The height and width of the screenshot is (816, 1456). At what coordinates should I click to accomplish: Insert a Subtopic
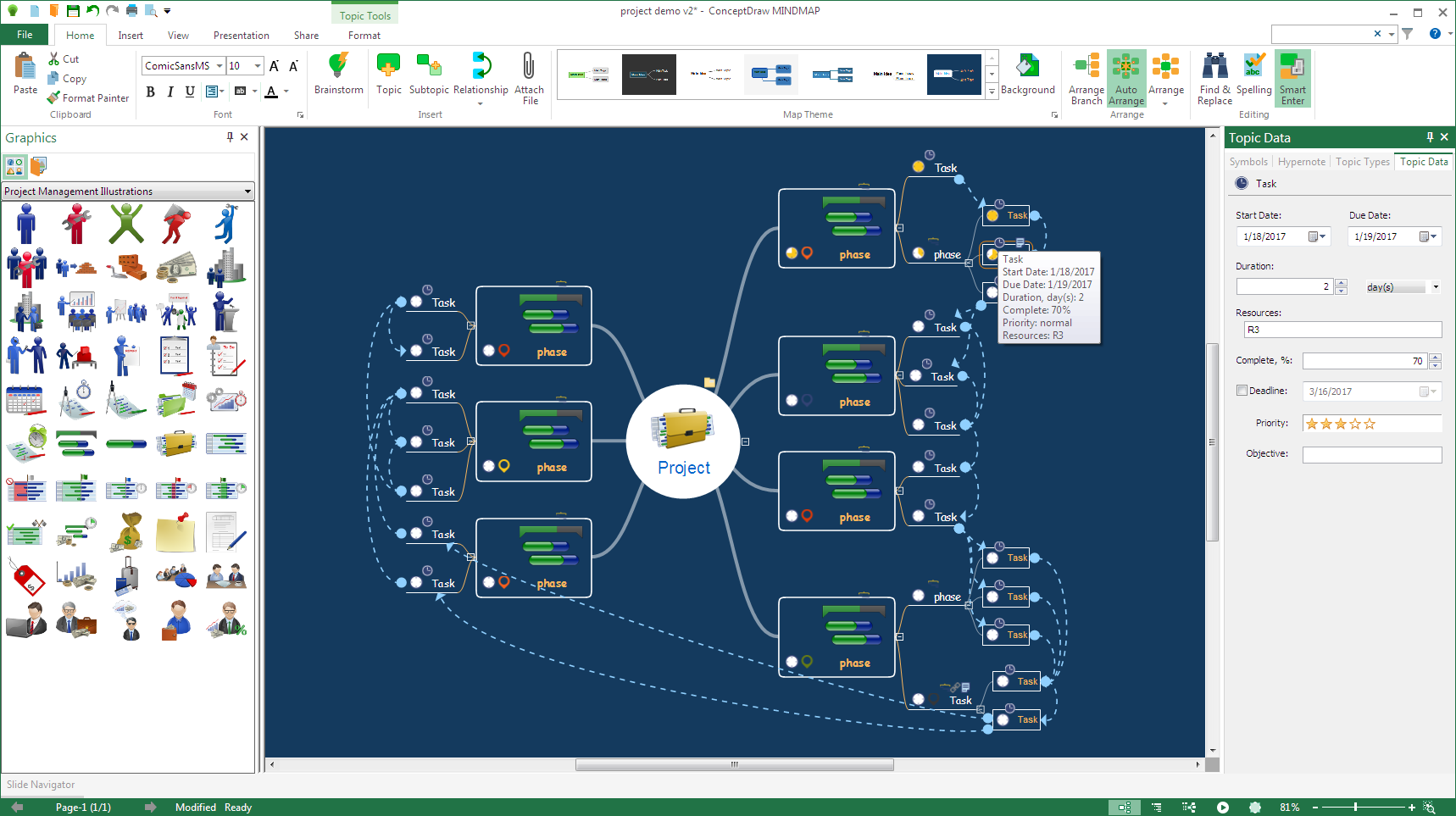(429, 75)
